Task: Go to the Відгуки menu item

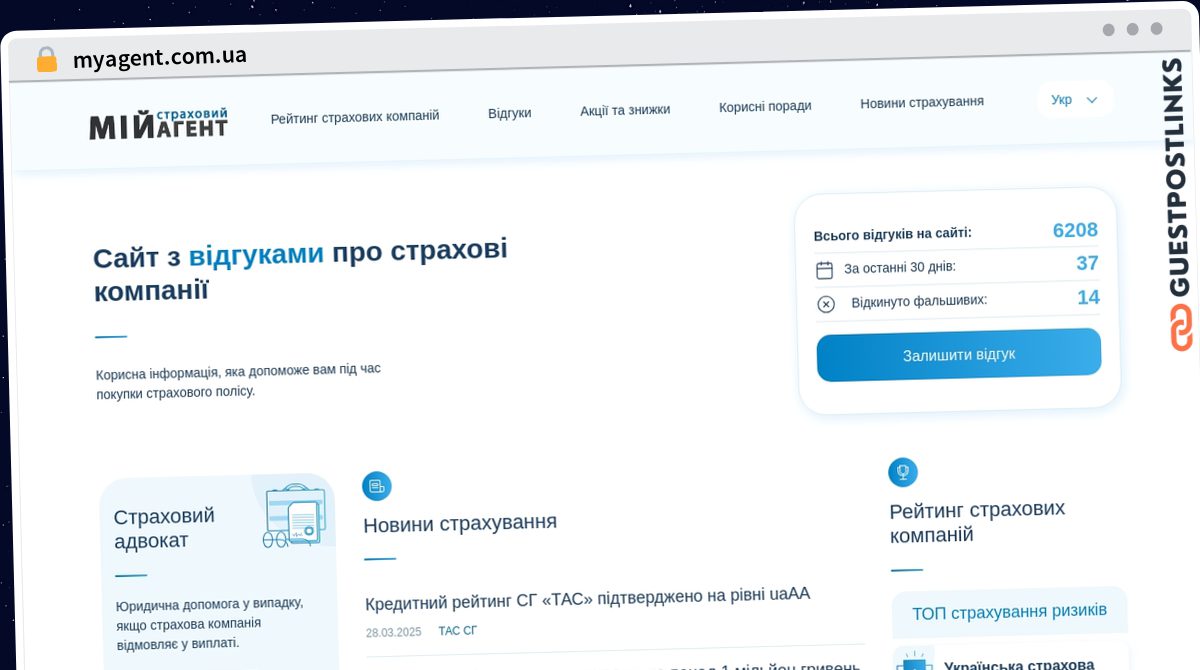Action: (510, 113)
